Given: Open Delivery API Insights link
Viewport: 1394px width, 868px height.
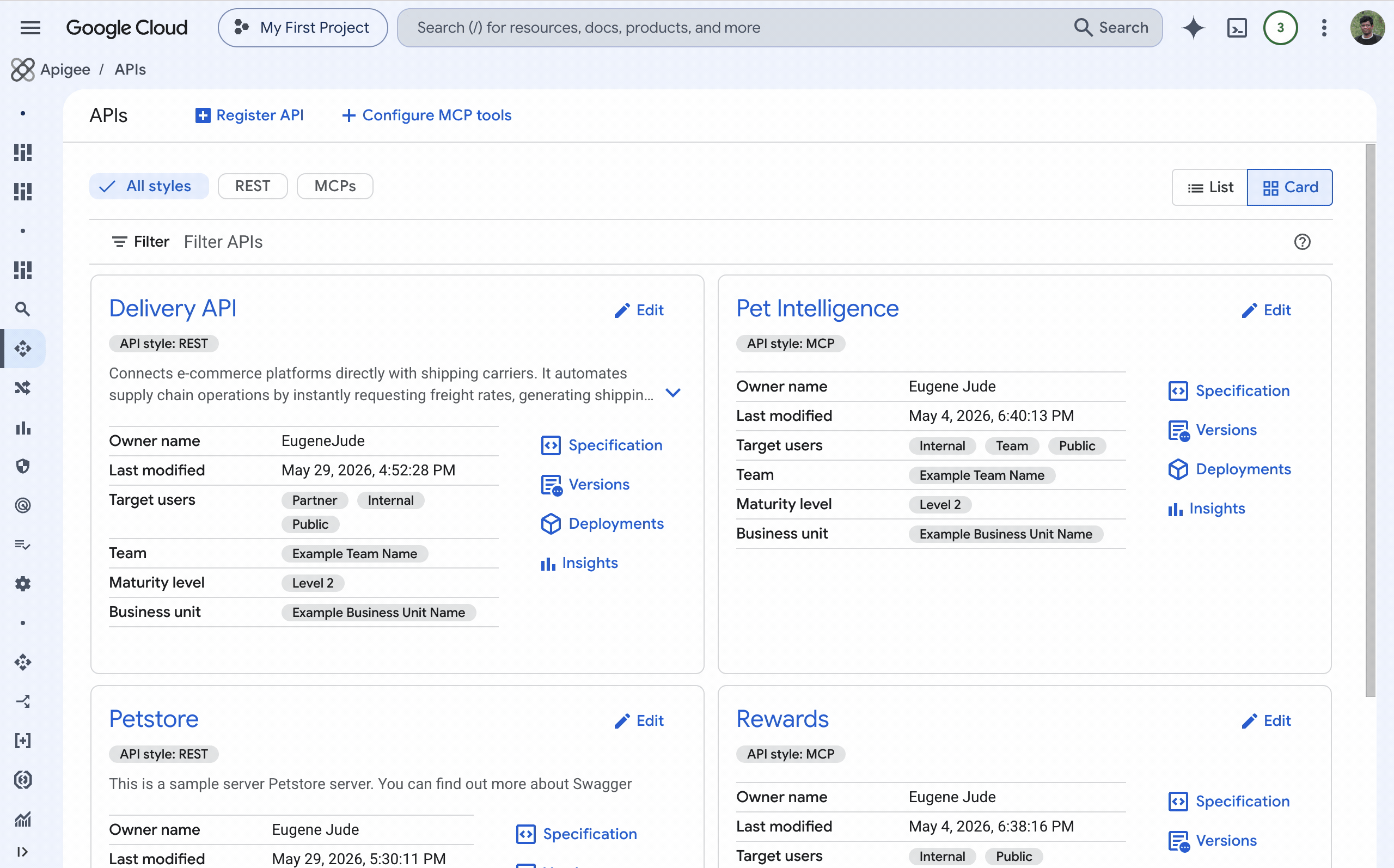Looking at the screenshot, I should tap(579, 563).
